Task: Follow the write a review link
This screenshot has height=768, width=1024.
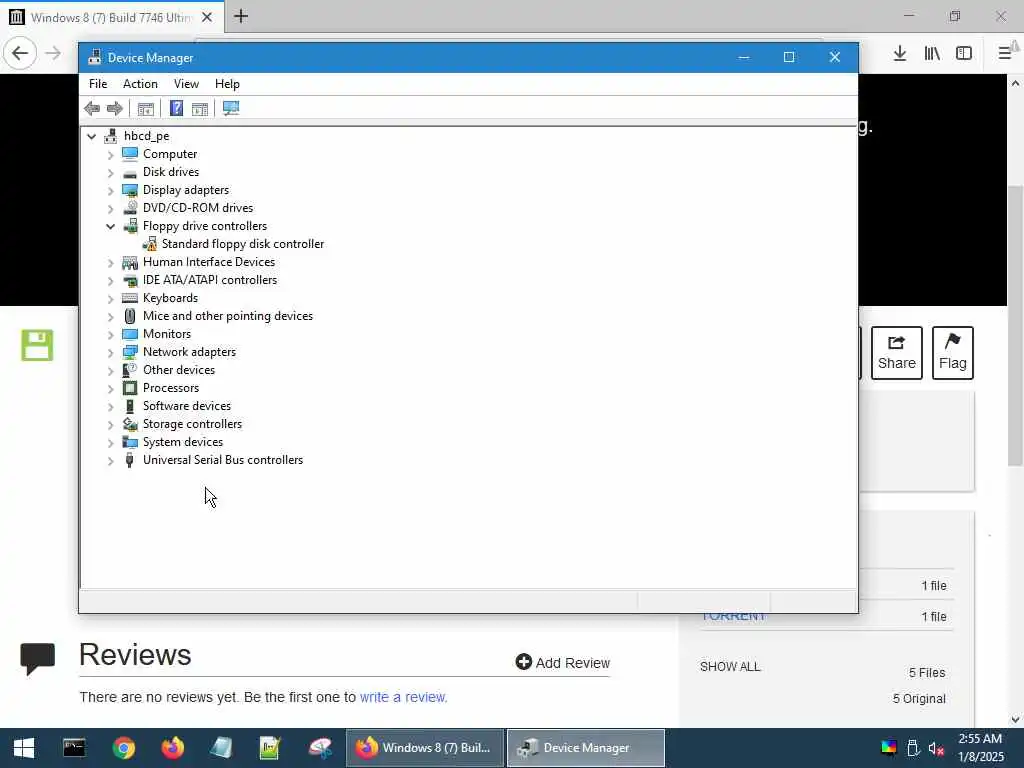Action: click(404, 697)
